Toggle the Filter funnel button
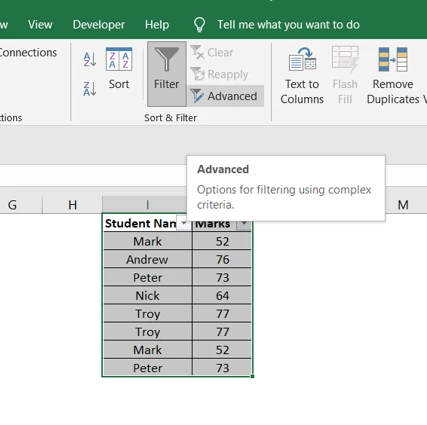Screen dimensions: 427x425 [167, 74]
